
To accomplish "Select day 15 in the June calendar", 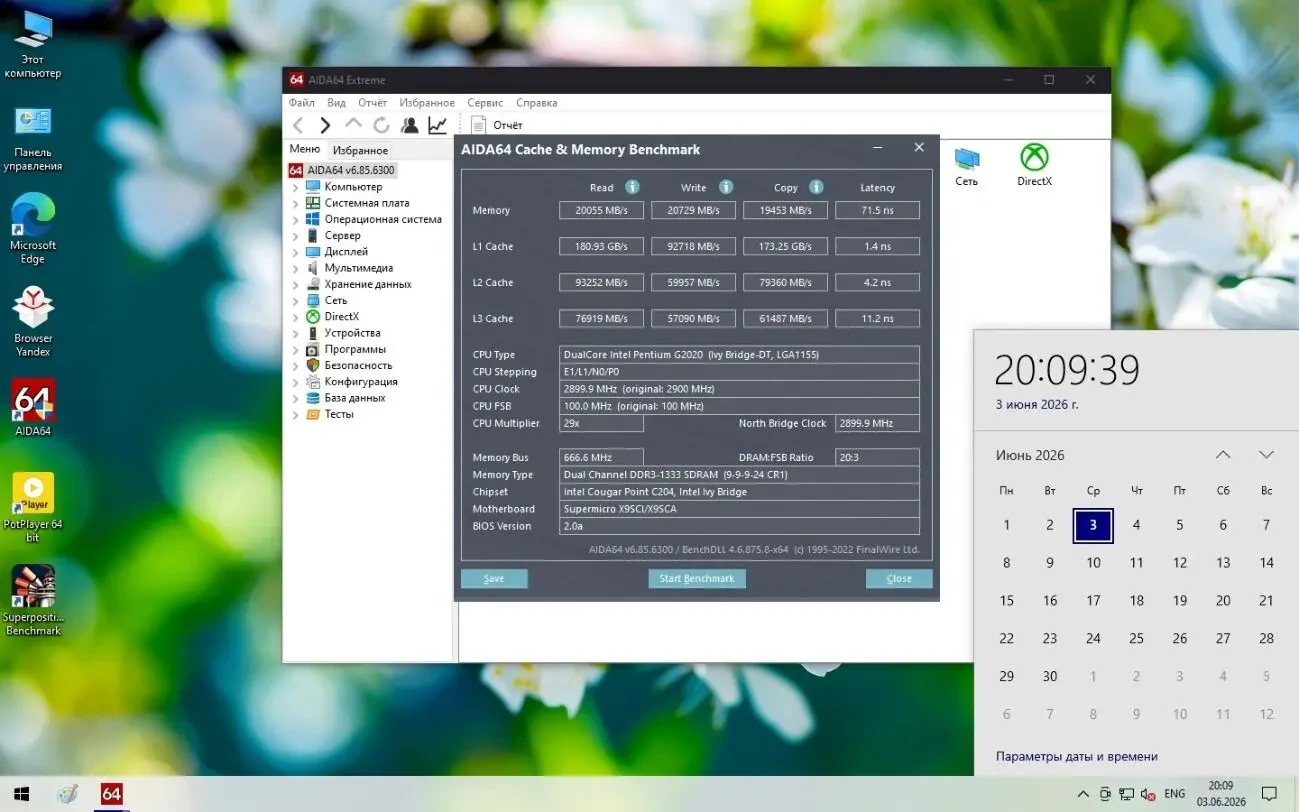I will click(x=1006, y=601).
